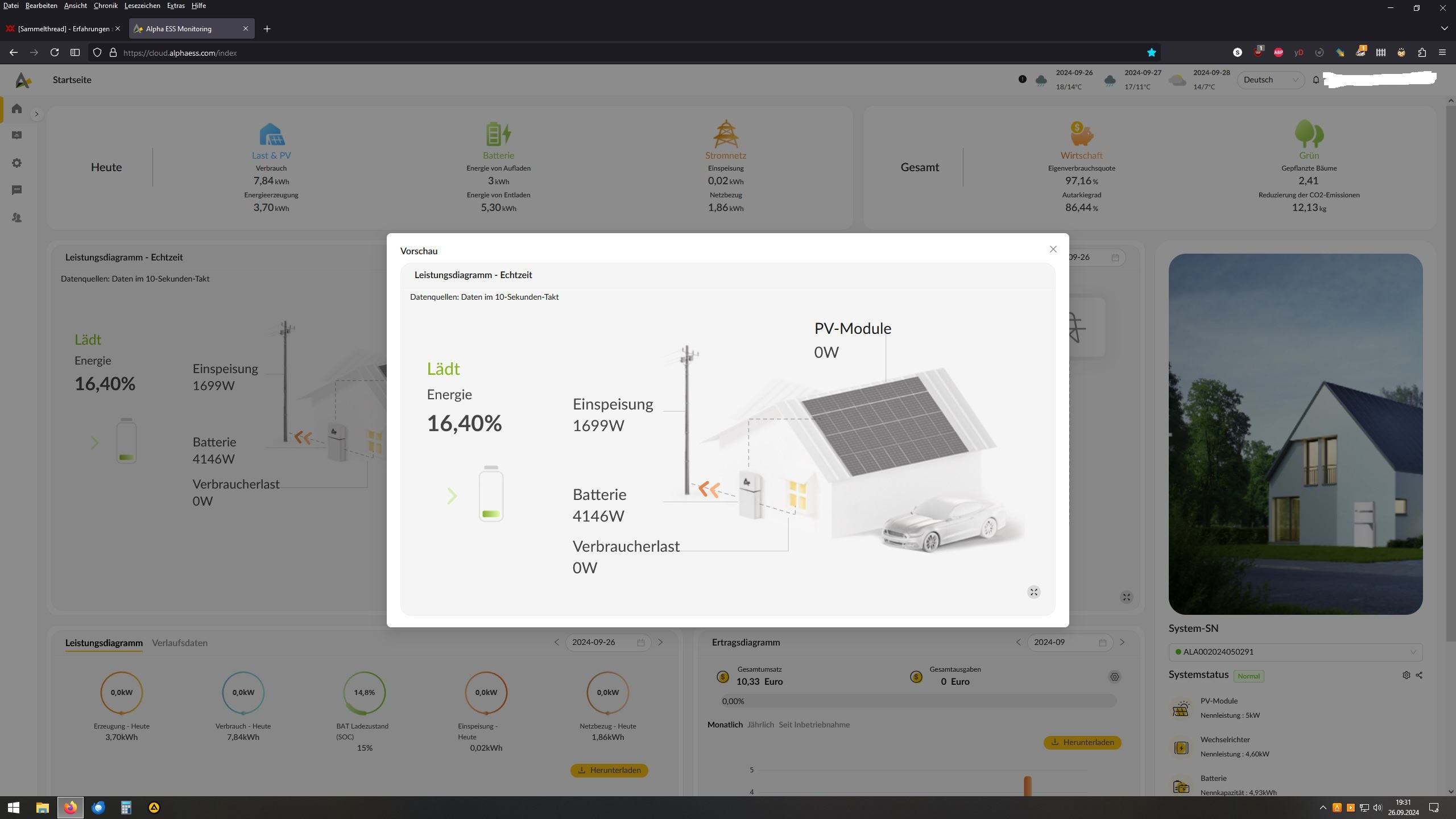Open a new browser tab
Screen dimensions: 1456x819
[x=267, y=29]
